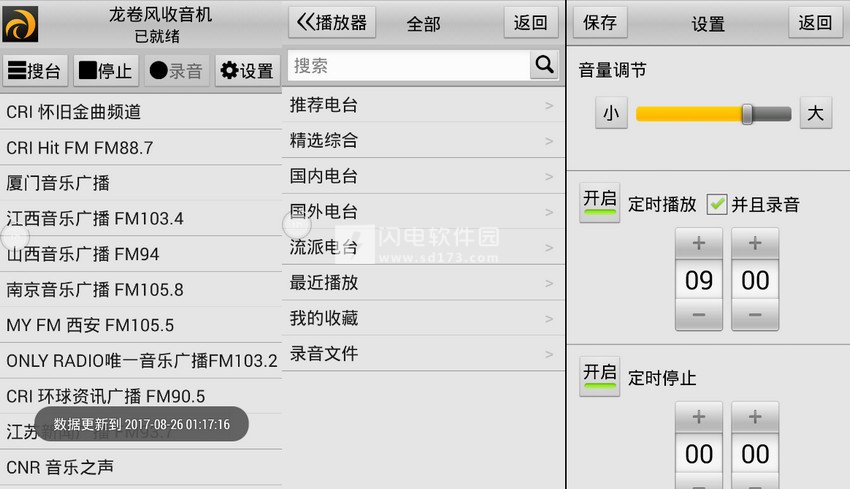Select station CRI Hit FM FM88.7
This screenshot has height=489, width=850.
coord(141,147)
